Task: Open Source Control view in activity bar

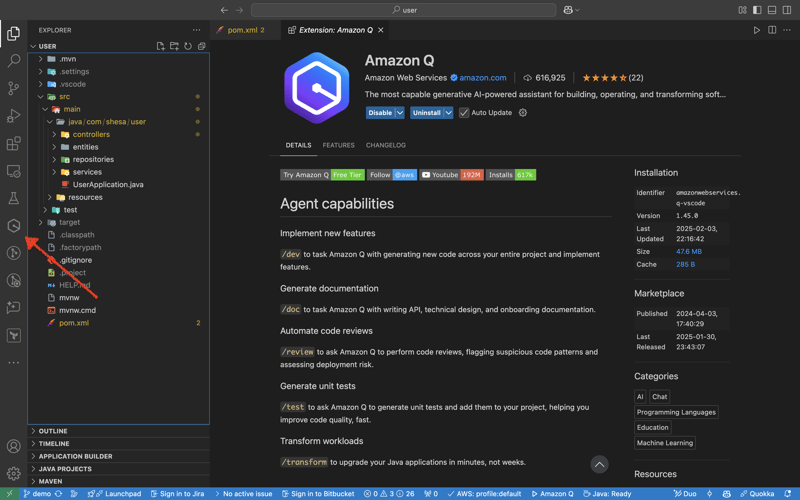Action: click(13, 89)
